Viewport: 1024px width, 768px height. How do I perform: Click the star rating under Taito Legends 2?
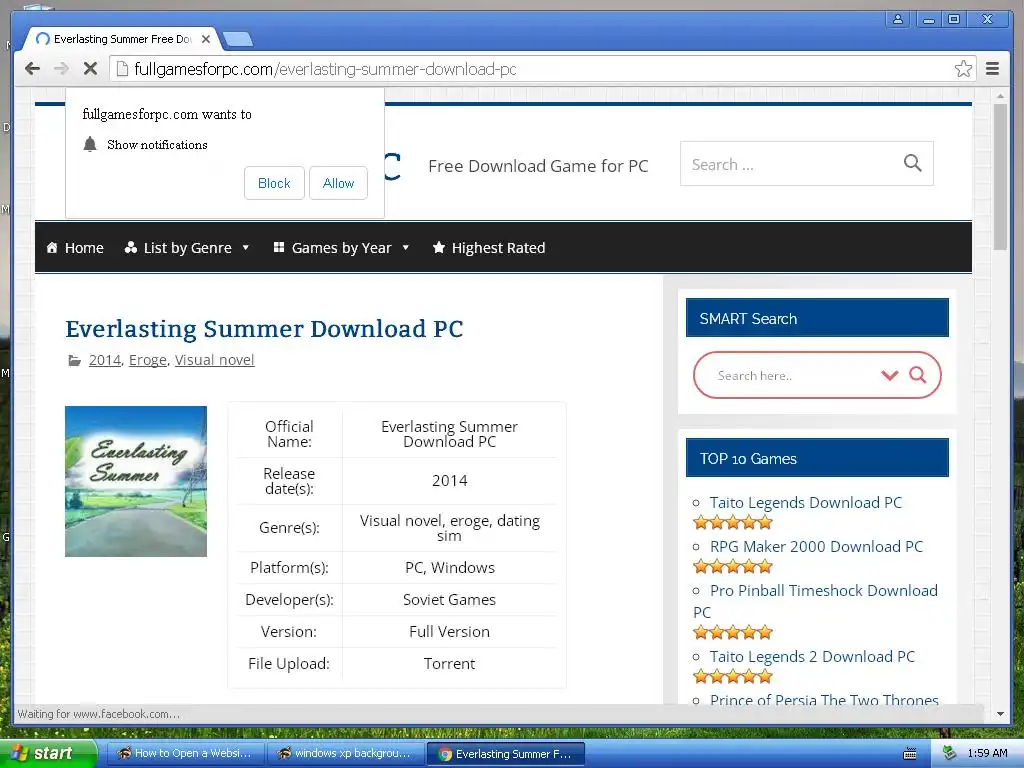[733, 676]
